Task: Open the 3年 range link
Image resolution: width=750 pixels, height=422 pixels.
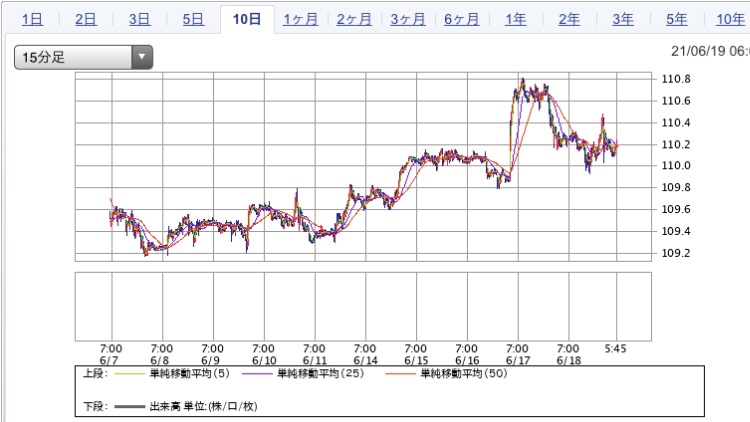Action: tap(623, 19)
